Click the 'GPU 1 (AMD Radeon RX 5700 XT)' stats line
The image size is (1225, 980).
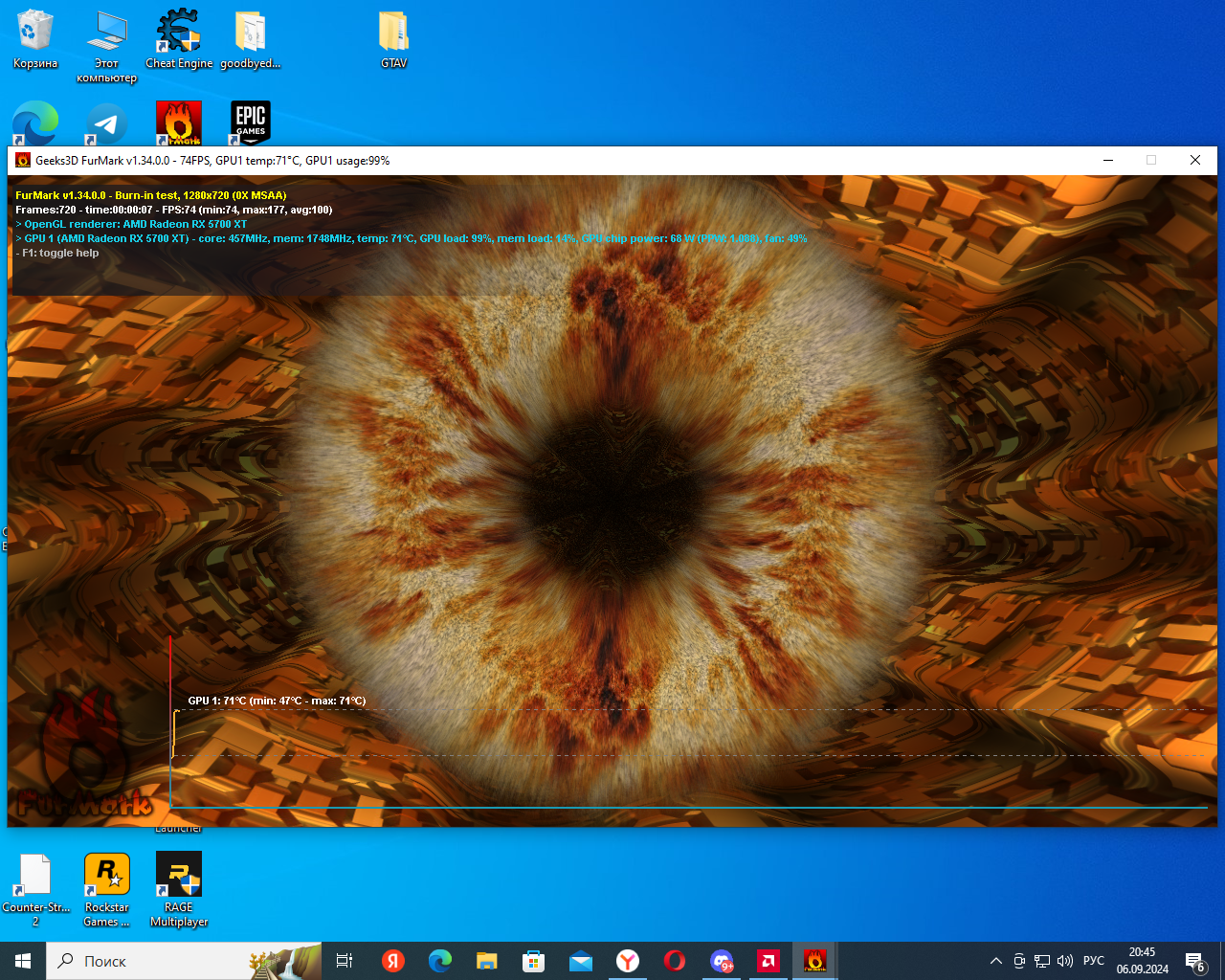(412, 238)
